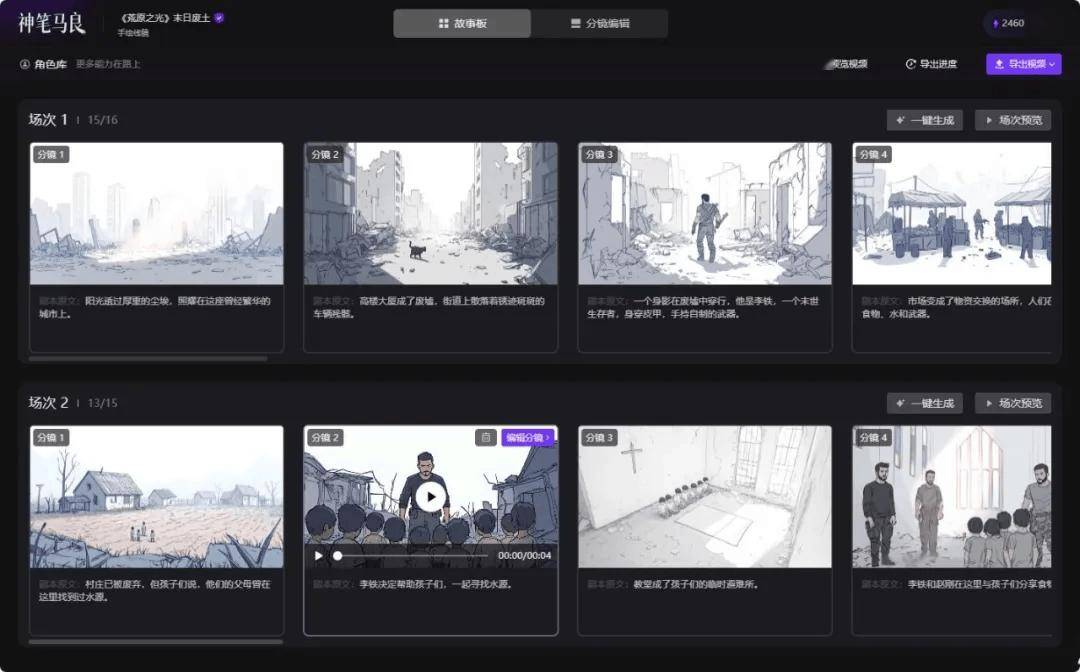The image size is (1080, 672).
Task: Click the delete icon on Scene 2 shot 2
Action: [486, 437]
